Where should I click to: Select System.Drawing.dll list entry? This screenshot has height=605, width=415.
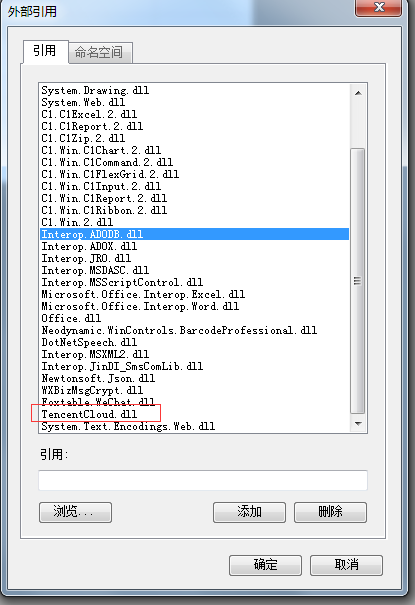tap(194, 90)
